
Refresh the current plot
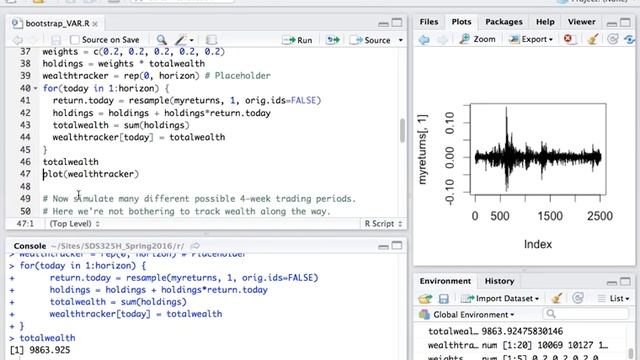tap(613, 39)
